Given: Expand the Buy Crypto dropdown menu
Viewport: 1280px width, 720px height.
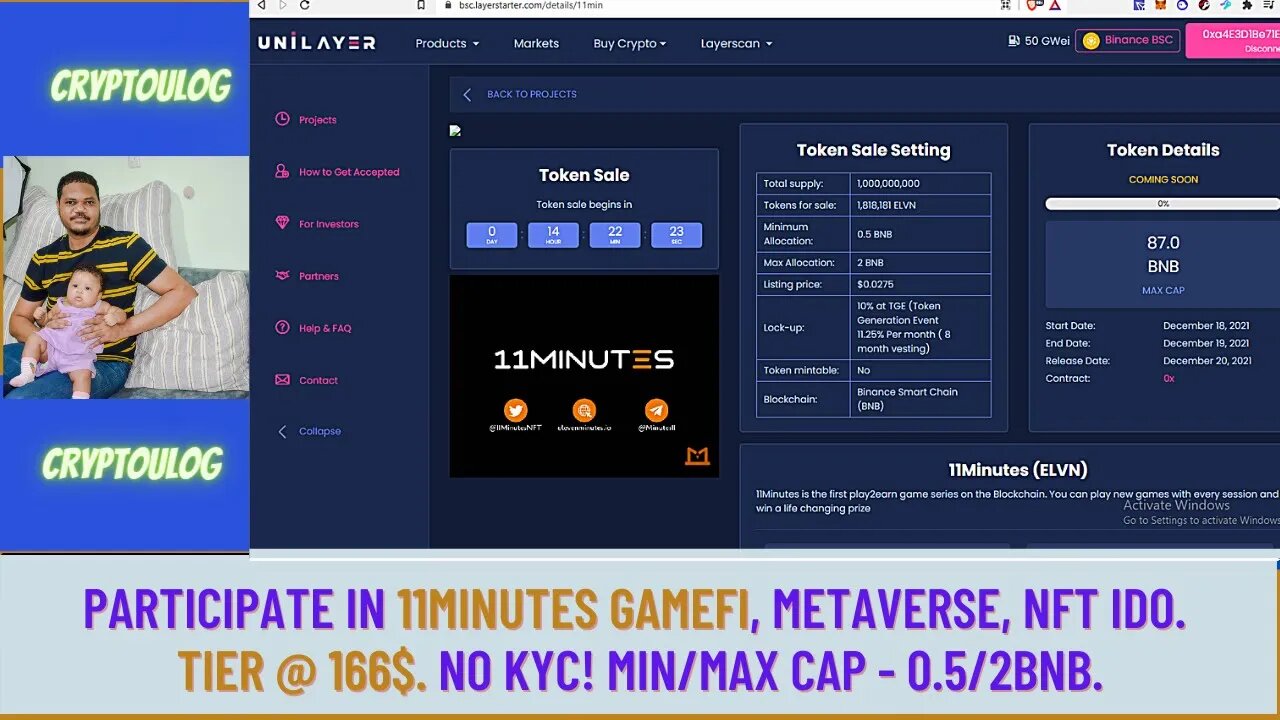Looking at the screenshot, I should pyautogui.click(x=629, y=43).
